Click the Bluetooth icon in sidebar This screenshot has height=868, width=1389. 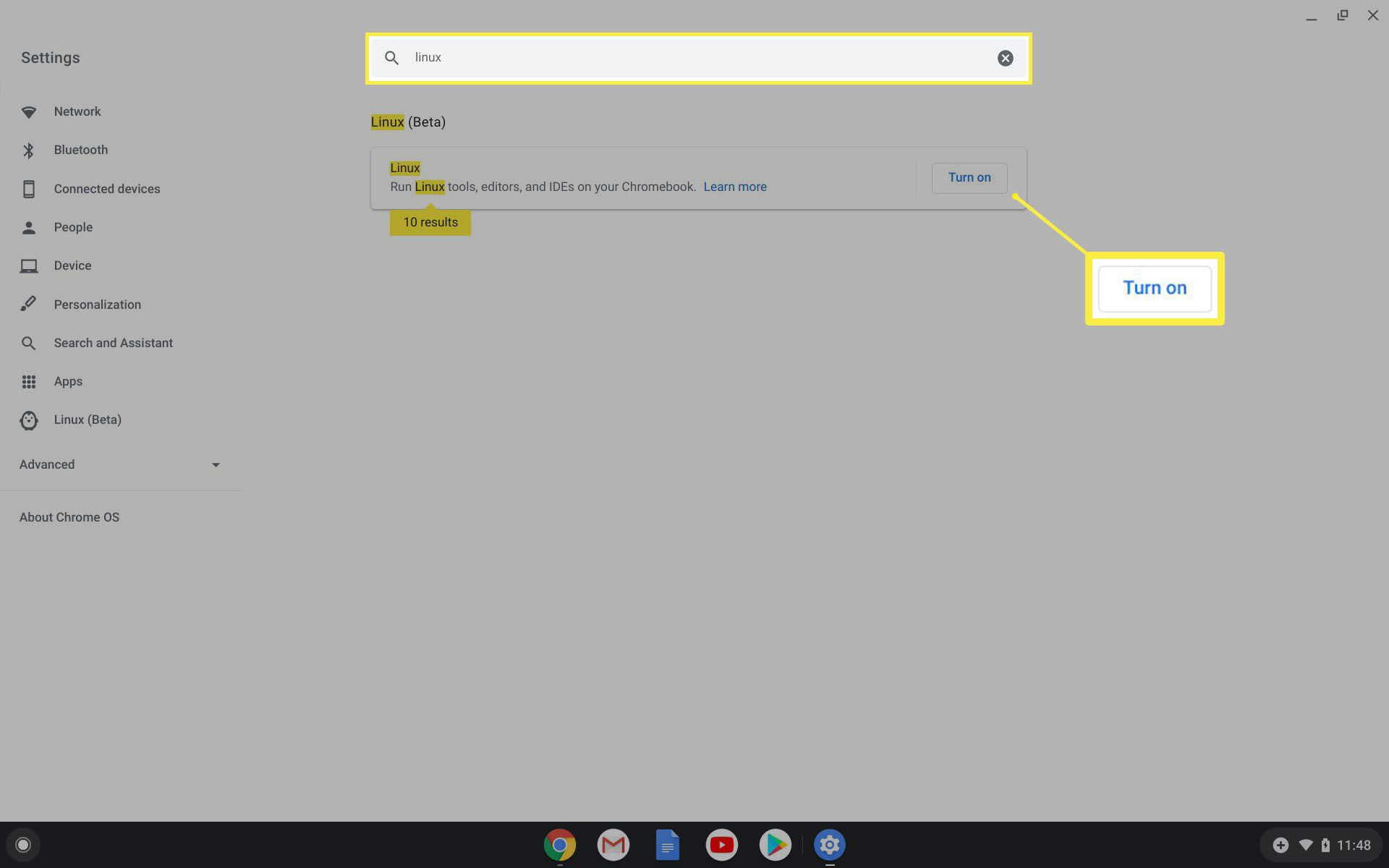point(29,150)
